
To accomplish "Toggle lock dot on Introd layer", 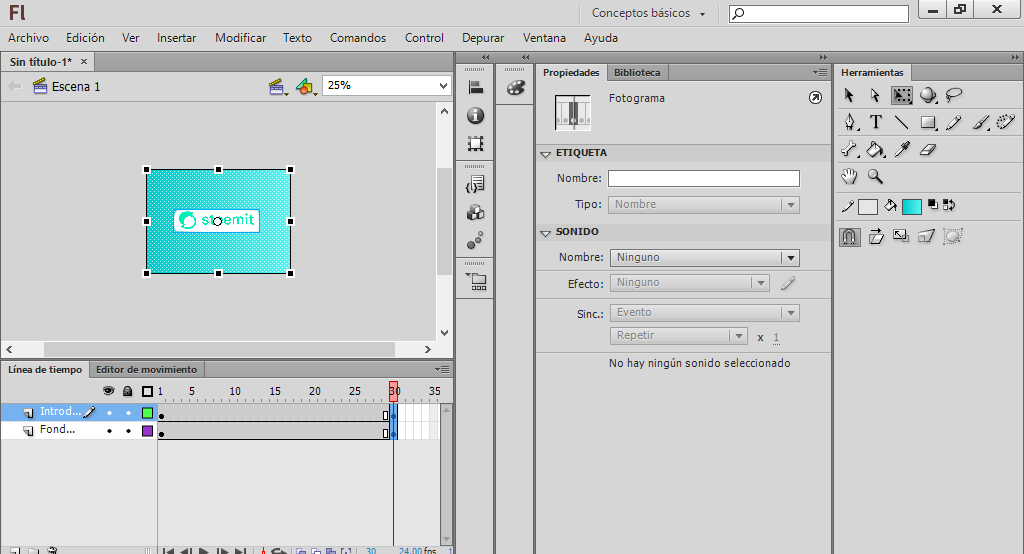I will pos(128,413).
